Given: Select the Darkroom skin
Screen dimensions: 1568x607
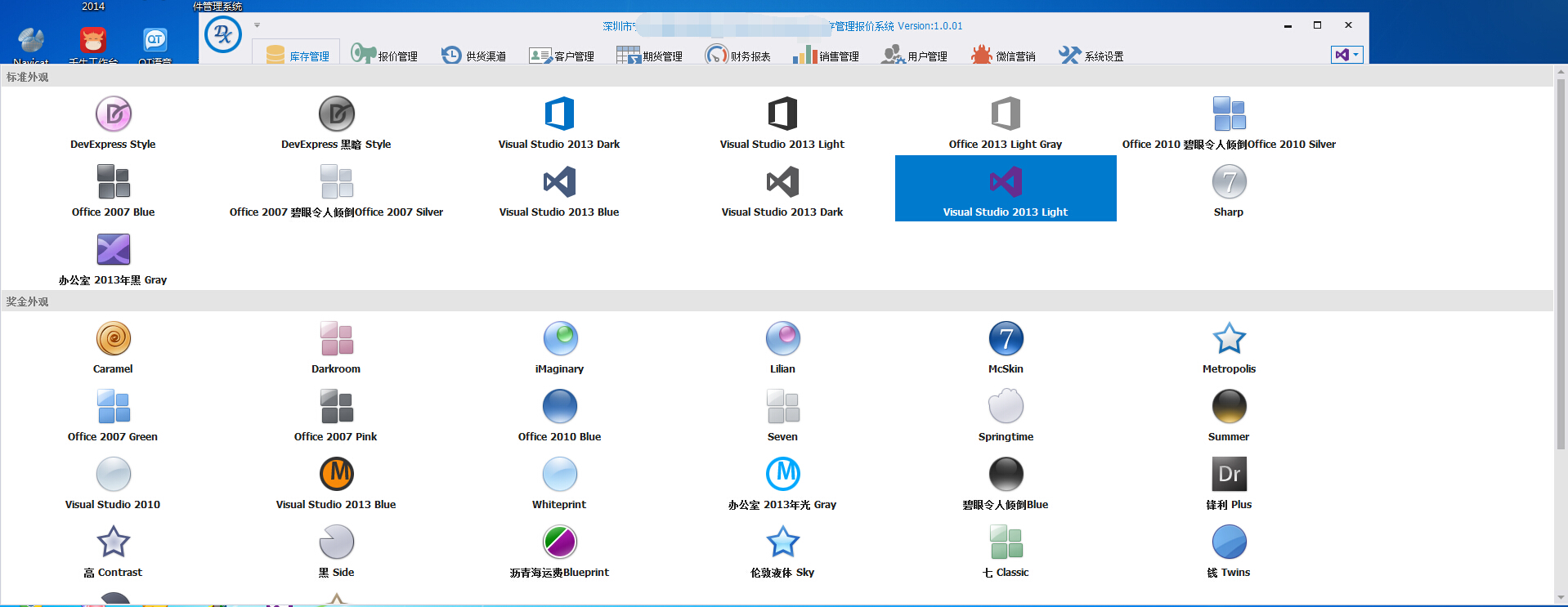Looking at the screenshot, I should 336,346.
